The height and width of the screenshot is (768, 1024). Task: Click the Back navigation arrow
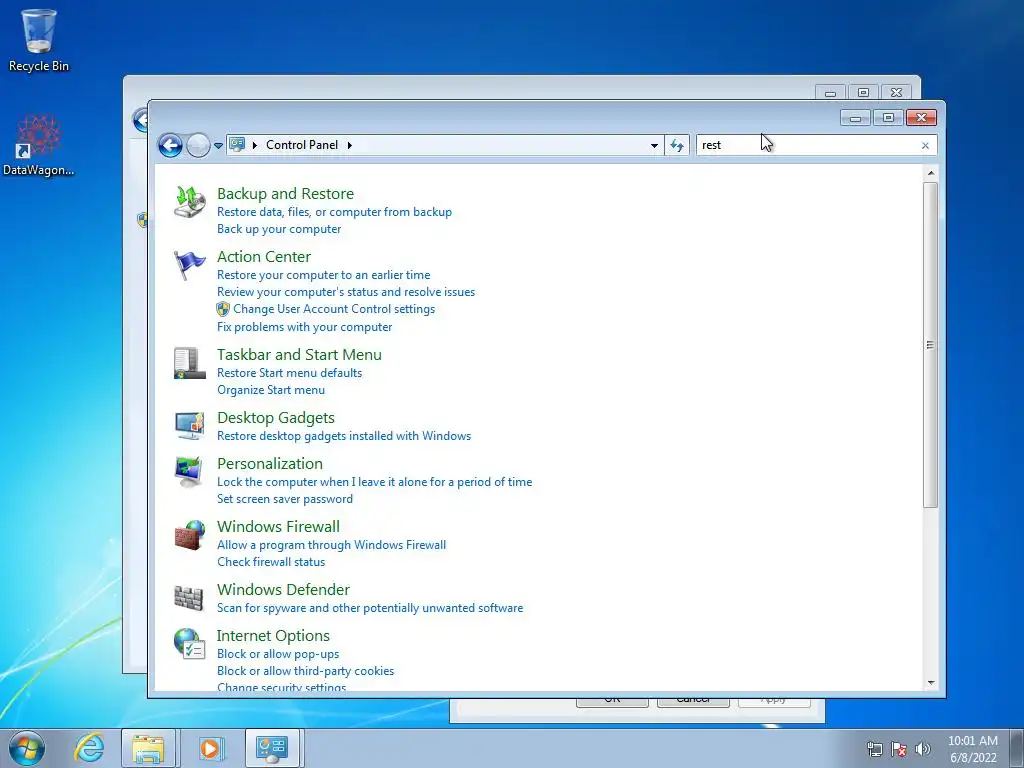(x=170, y=145)
